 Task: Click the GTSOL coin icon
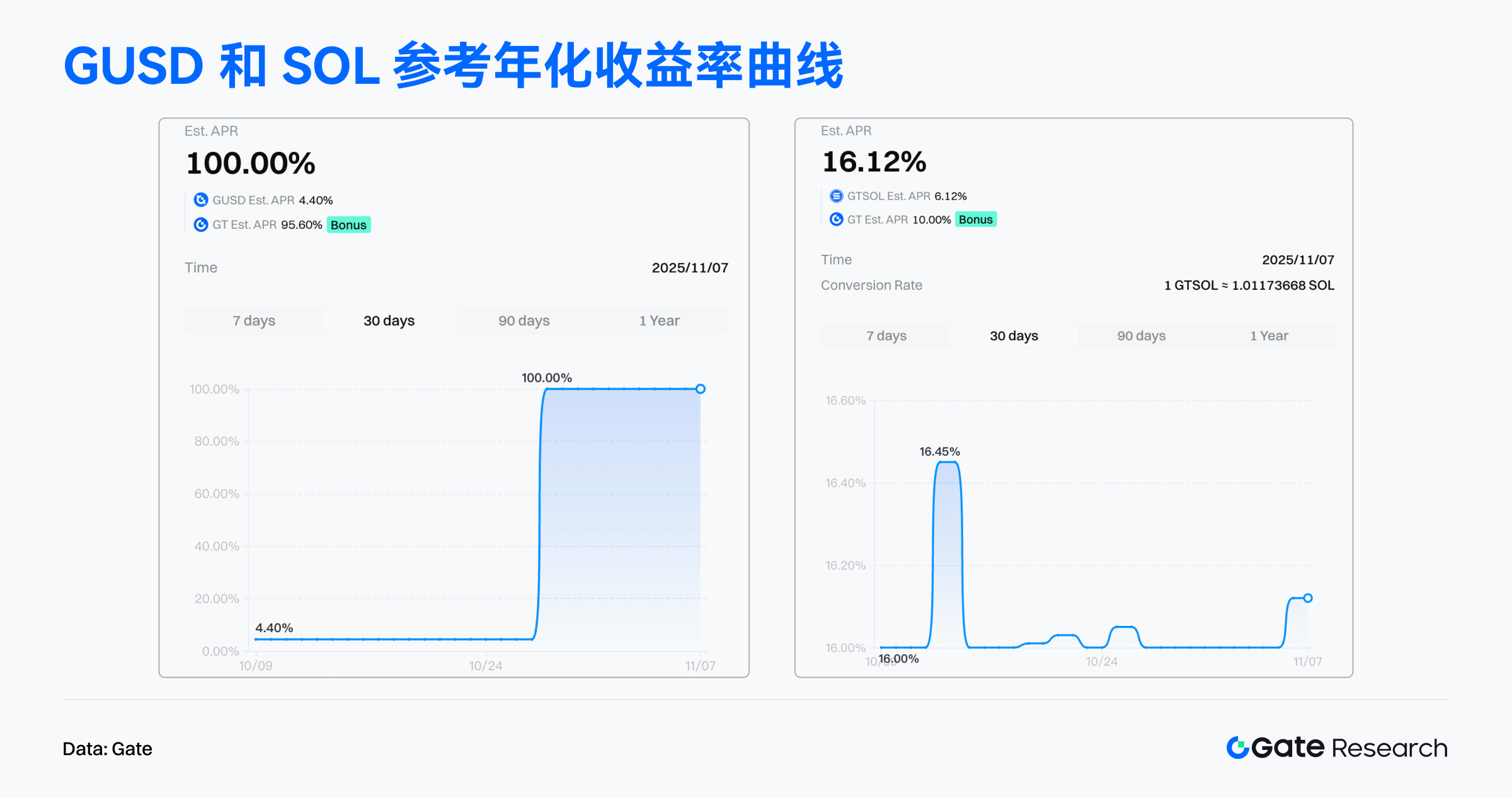click(x=836, y=196)
